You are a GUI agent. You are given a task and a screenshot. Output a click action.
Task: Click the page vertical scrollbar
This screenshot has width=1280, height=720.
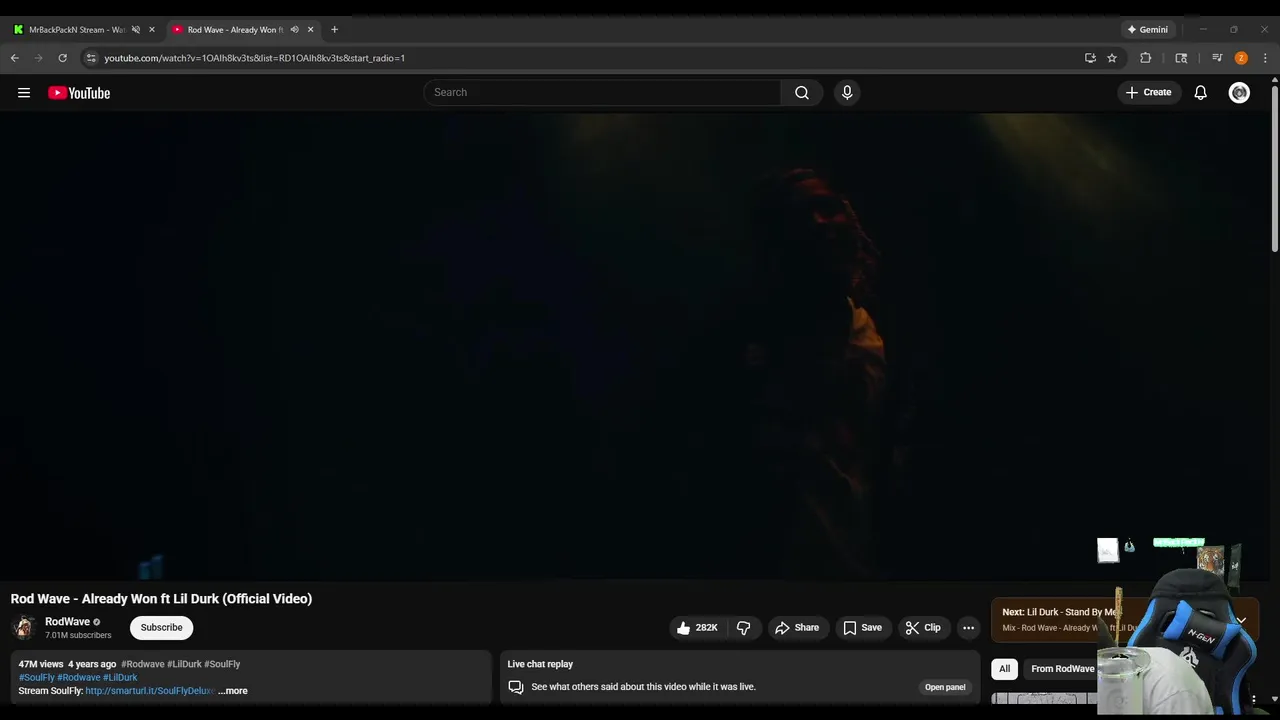[1275, 170]
